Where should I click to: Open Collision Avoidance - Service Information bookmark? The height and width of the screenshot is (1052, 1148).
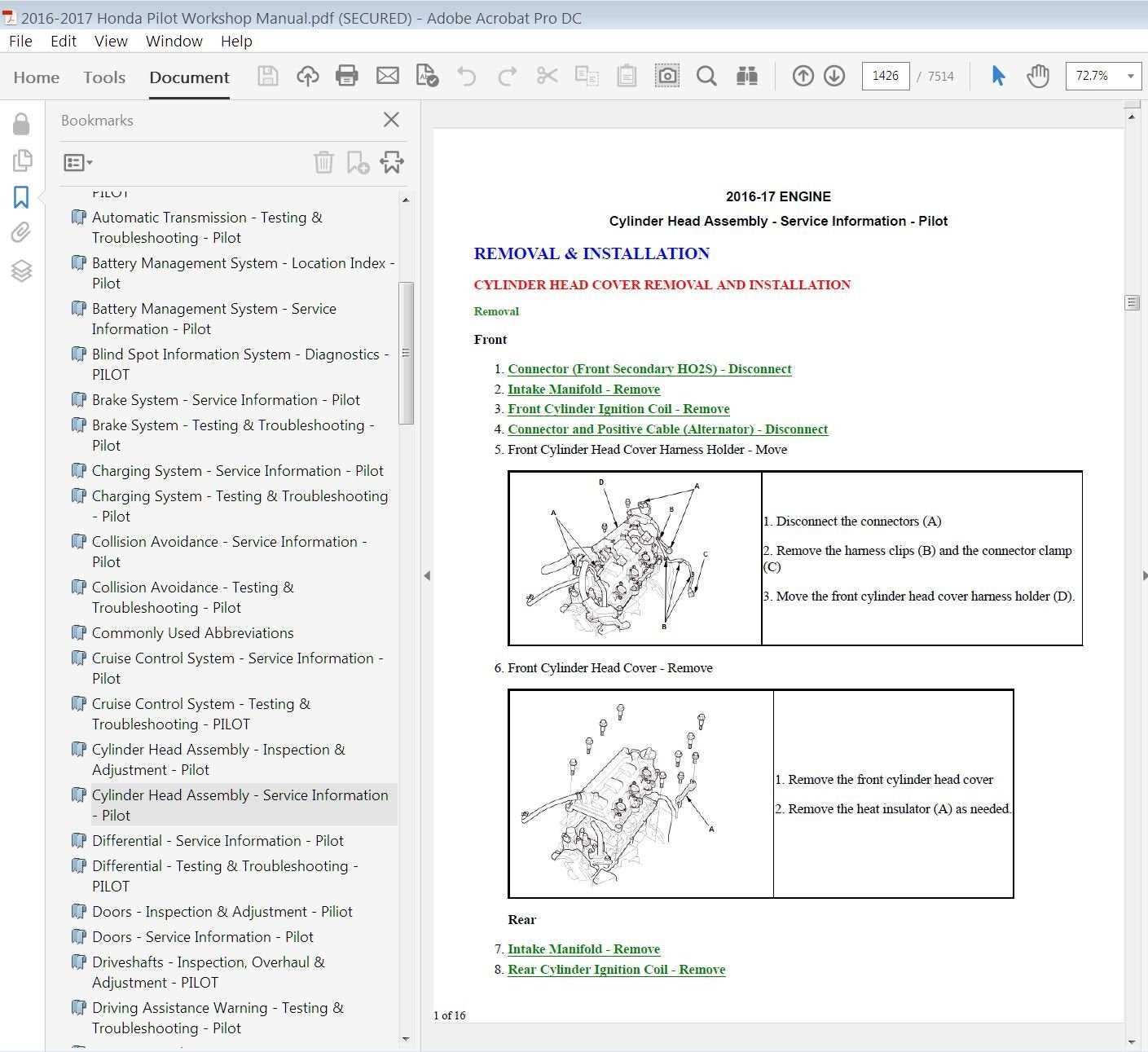click(x=230, y=552)
